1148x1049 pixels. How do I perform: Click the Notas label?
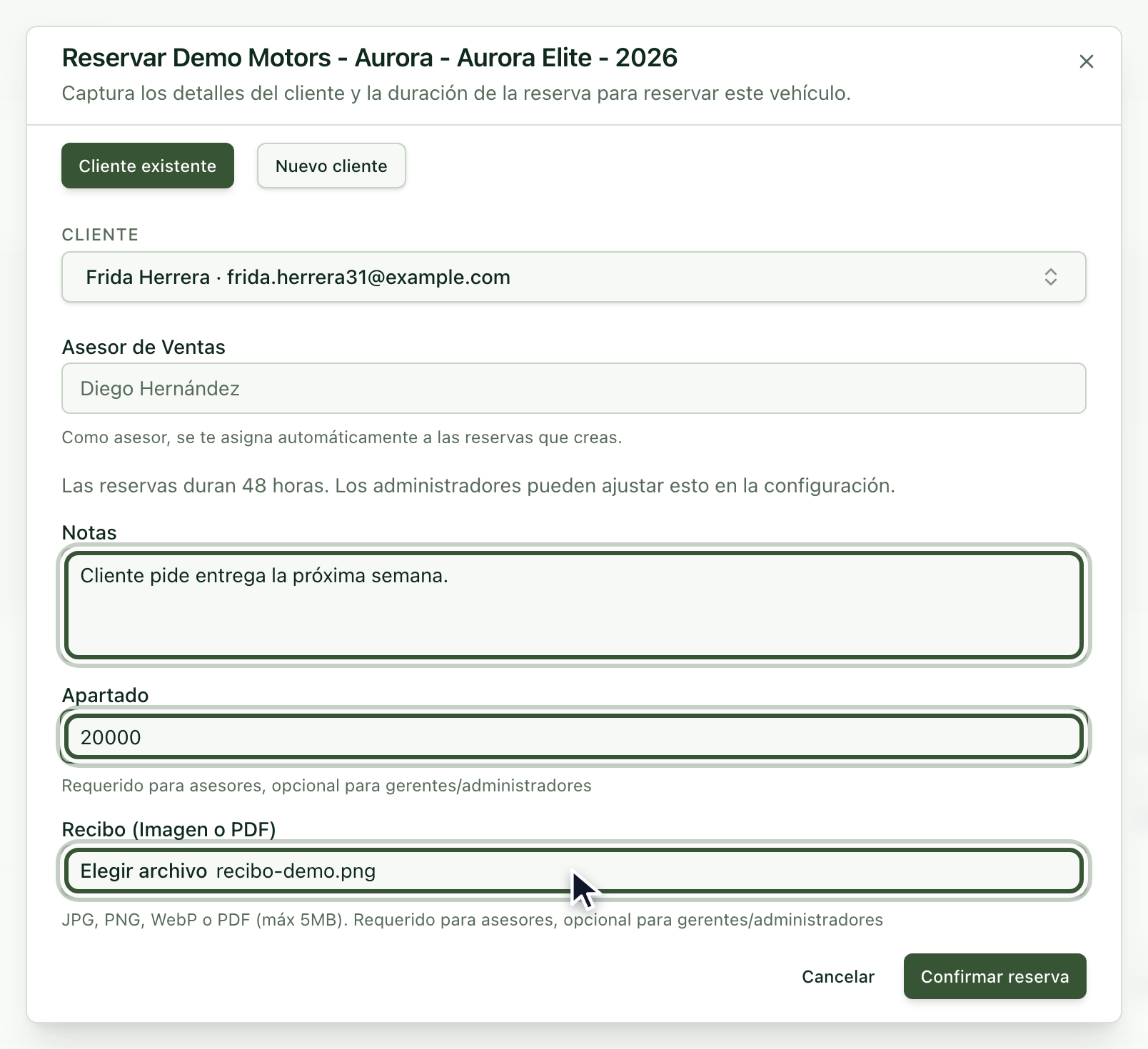tap(89, 532)
